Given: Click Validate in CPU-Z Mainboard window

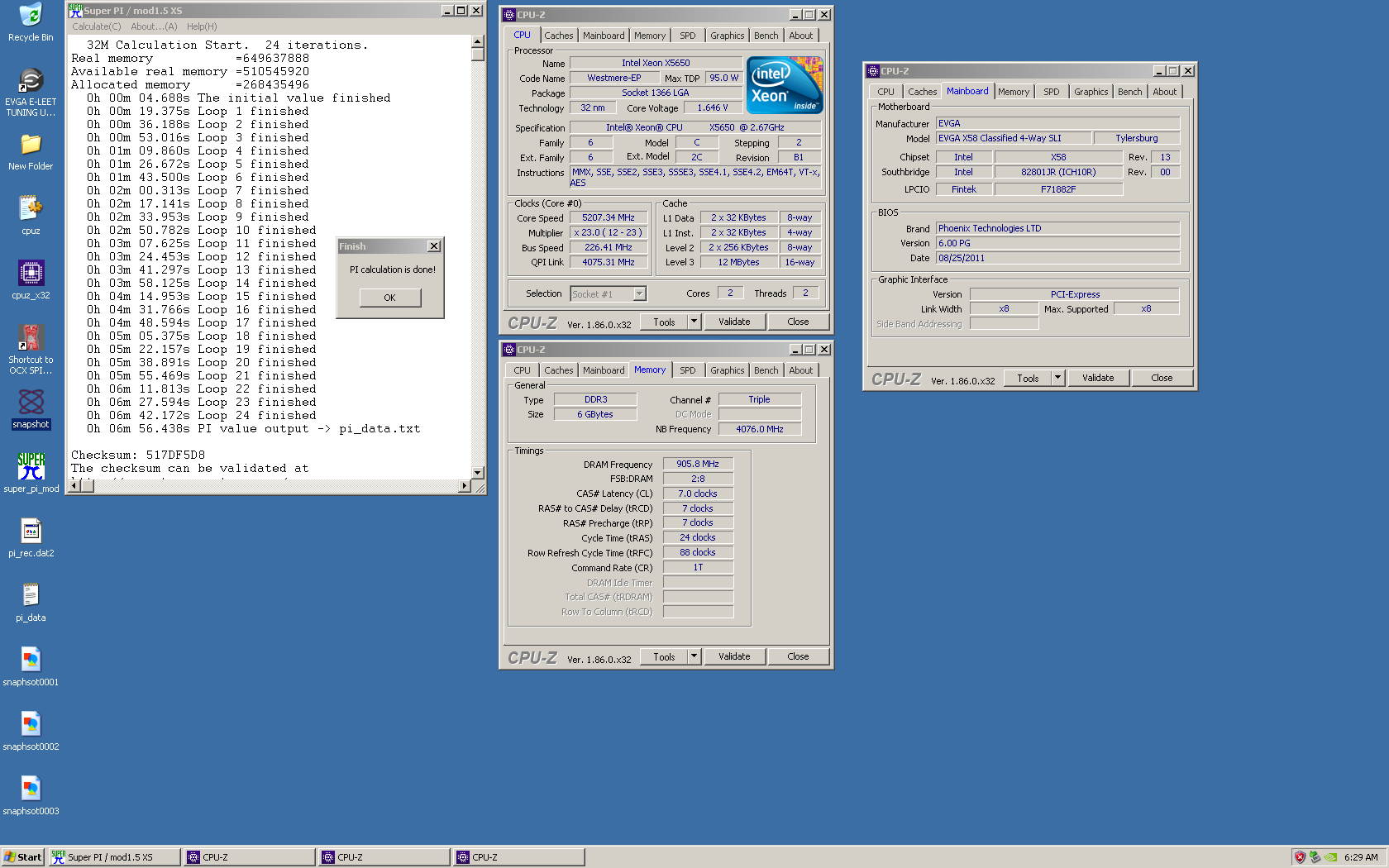Looking at the screenshot, I should tap(1098, 378).
